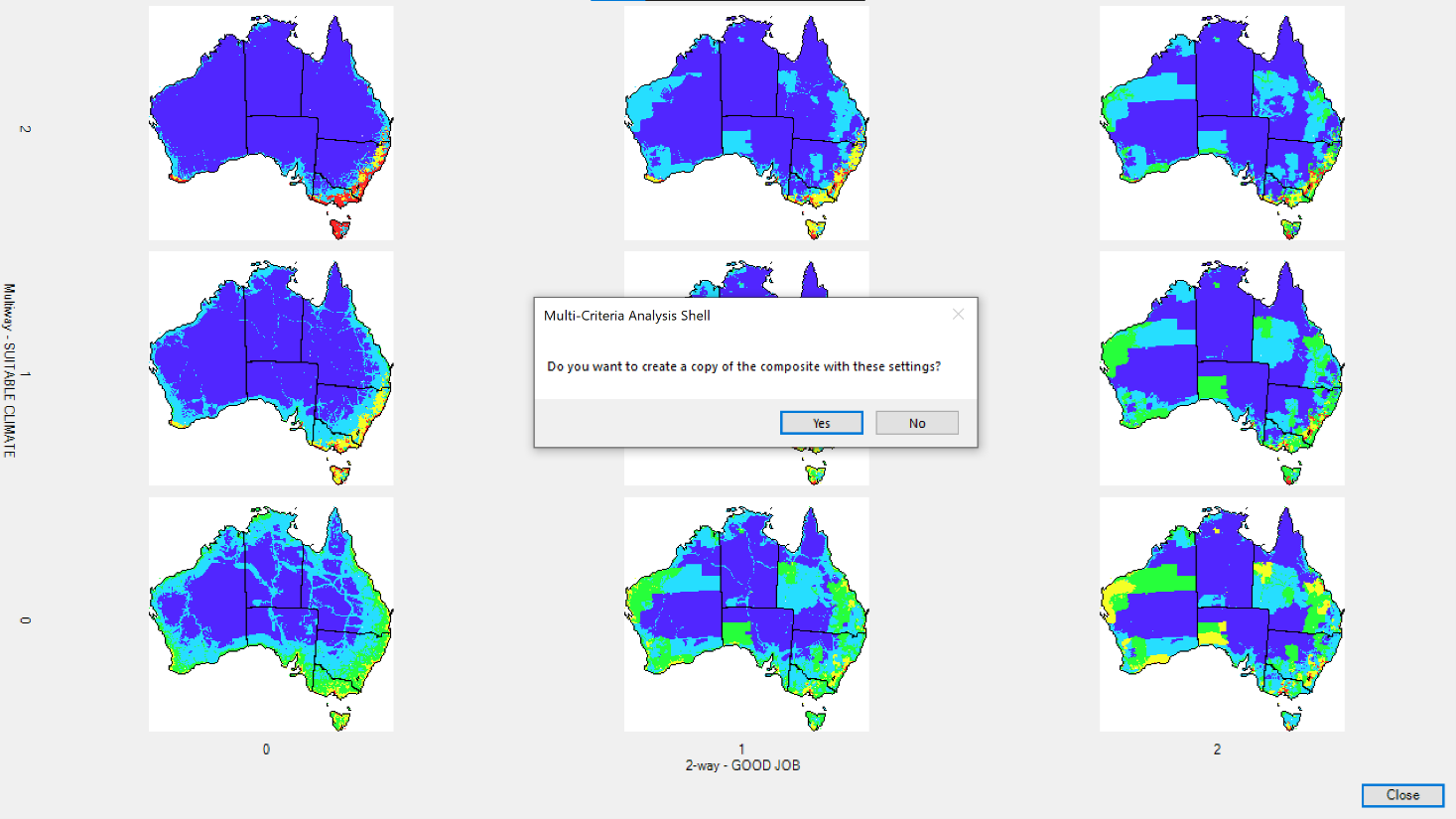Select map at climate 1, good job 0

point(271,368)
